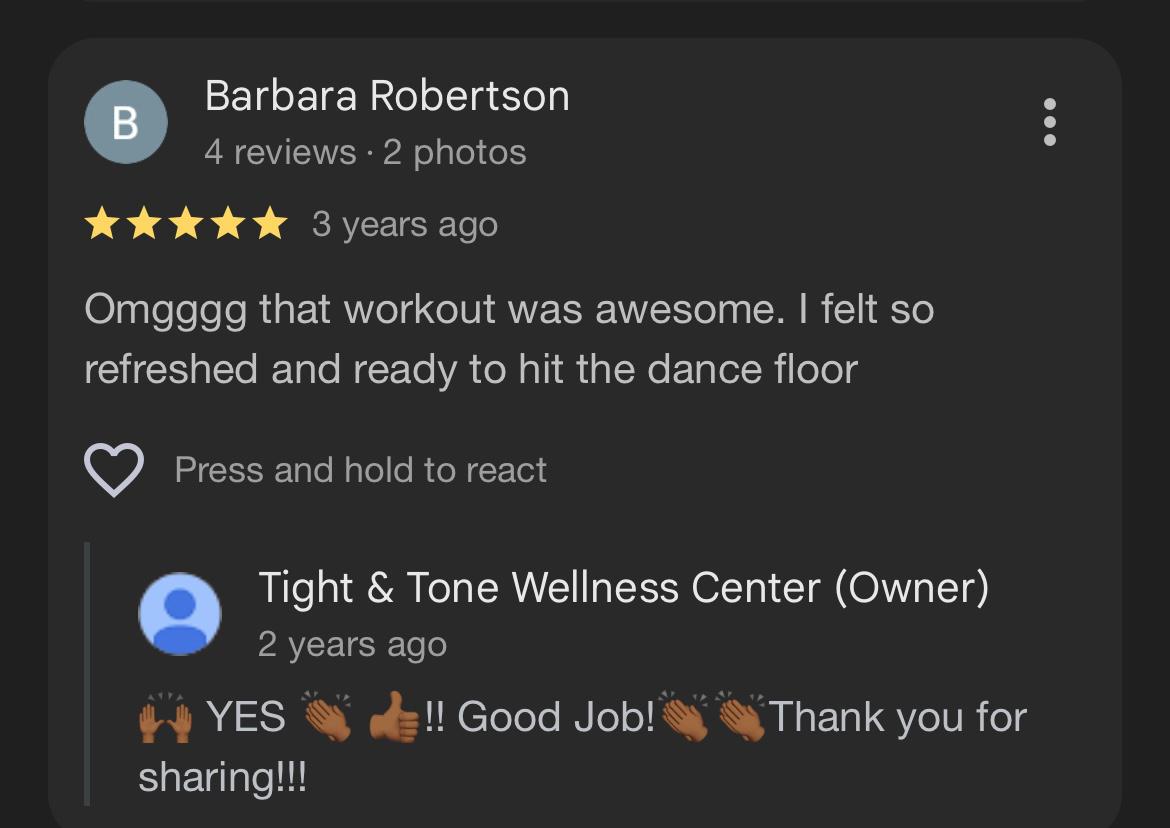Click the "2 years ago" reply timestamp

pos(352,644)
